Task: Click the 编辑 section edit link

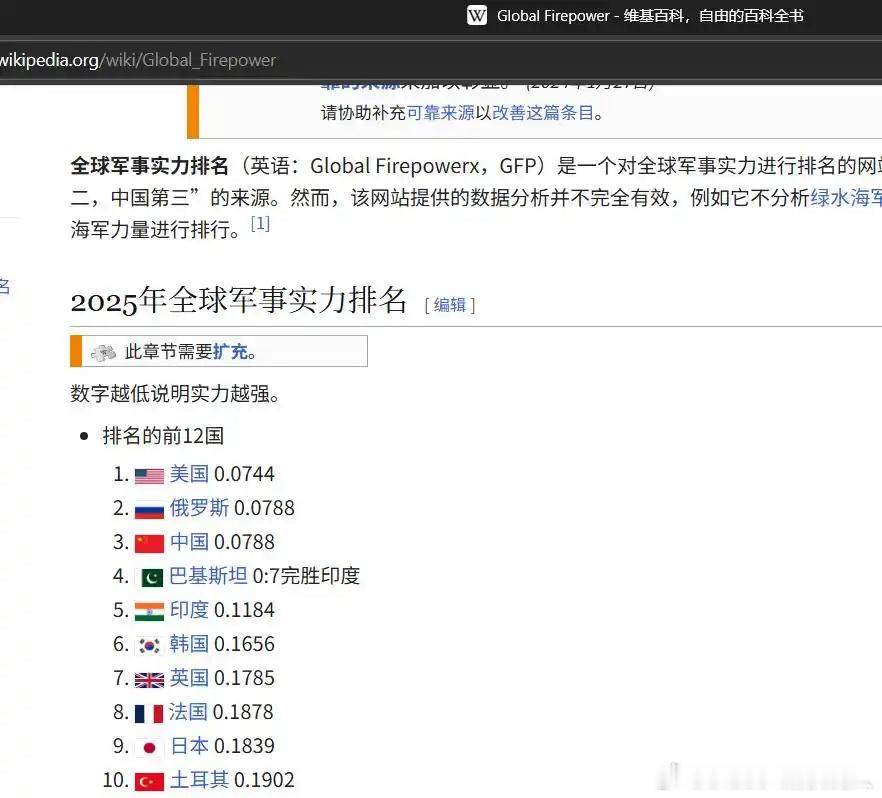Action: tap(449, 305)
